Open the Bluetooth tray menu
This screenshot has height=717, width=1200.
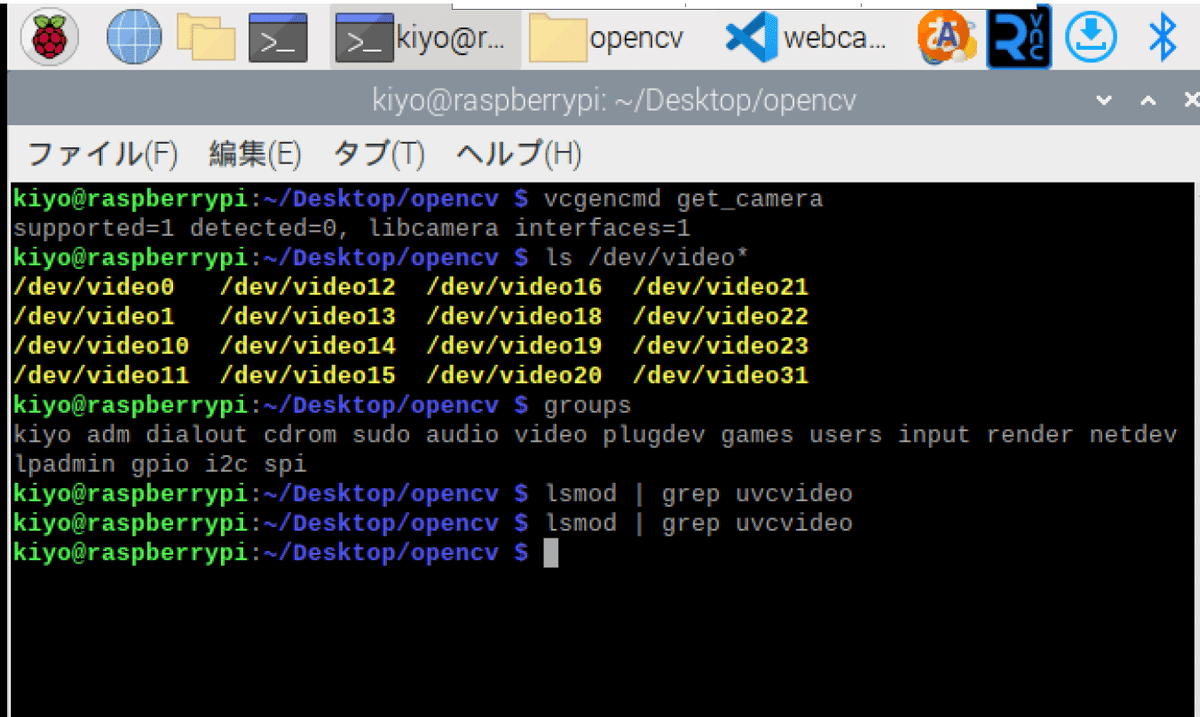1162,38
